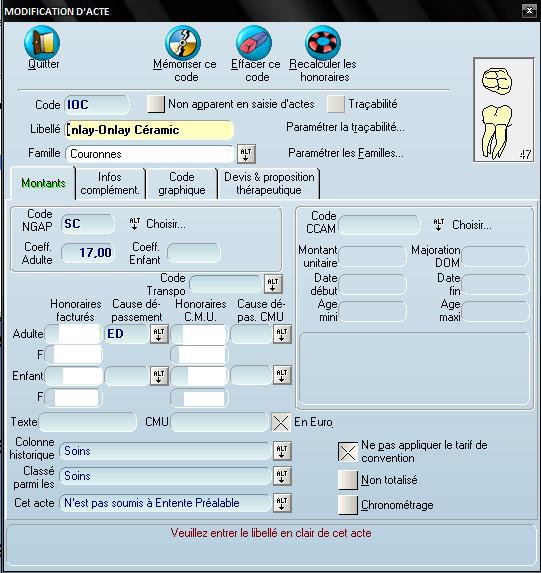Select the Montants tab
The width and height of the screenshot is (541, 573).
coord(43,183)
